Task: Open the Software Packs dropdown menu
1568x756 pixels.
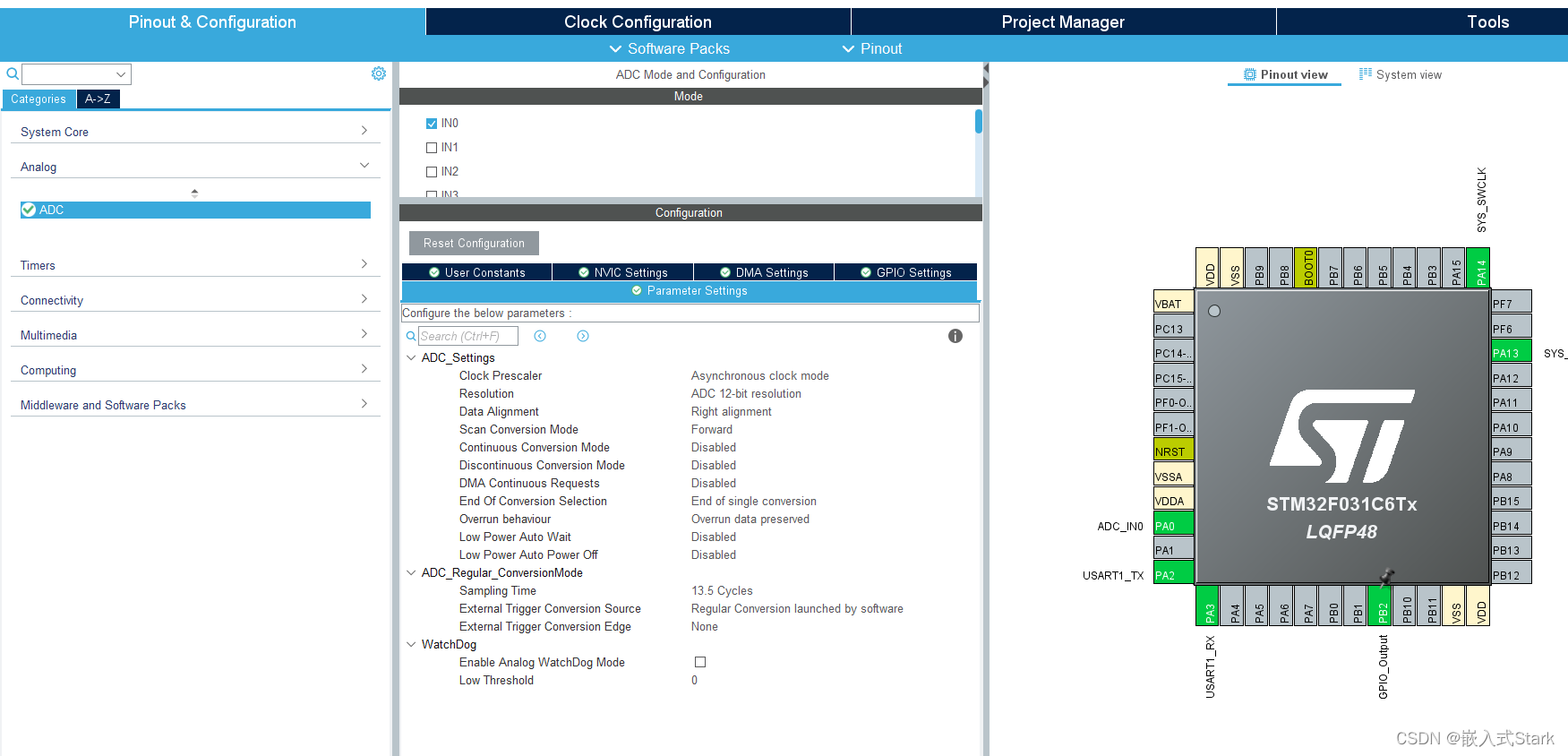Action: [669, 48]
